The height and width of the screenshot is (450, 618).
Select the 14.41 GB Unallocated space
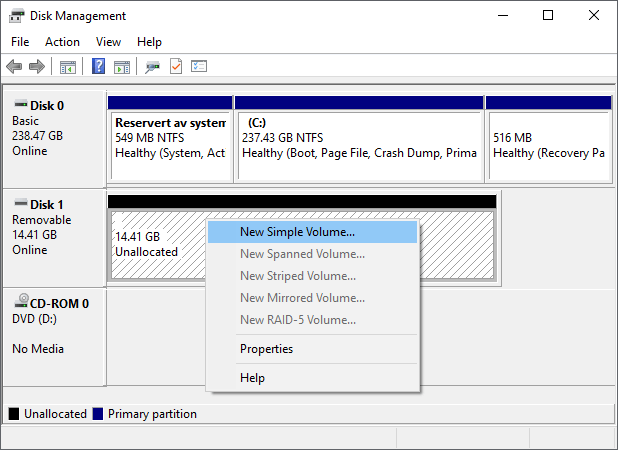(x=158, y=245)
